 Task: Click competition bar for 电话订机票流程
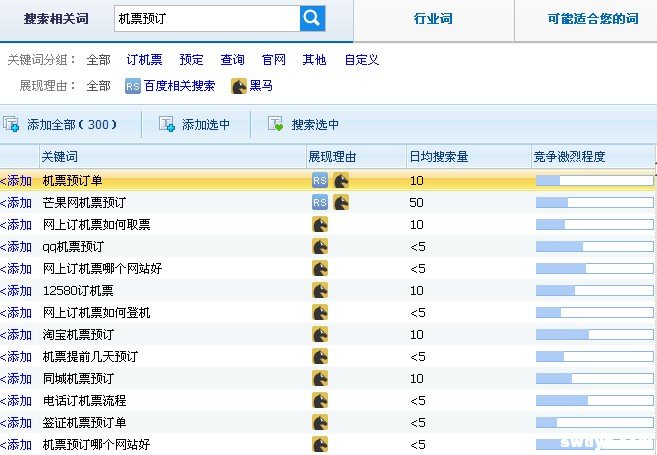tap(595, 401)
